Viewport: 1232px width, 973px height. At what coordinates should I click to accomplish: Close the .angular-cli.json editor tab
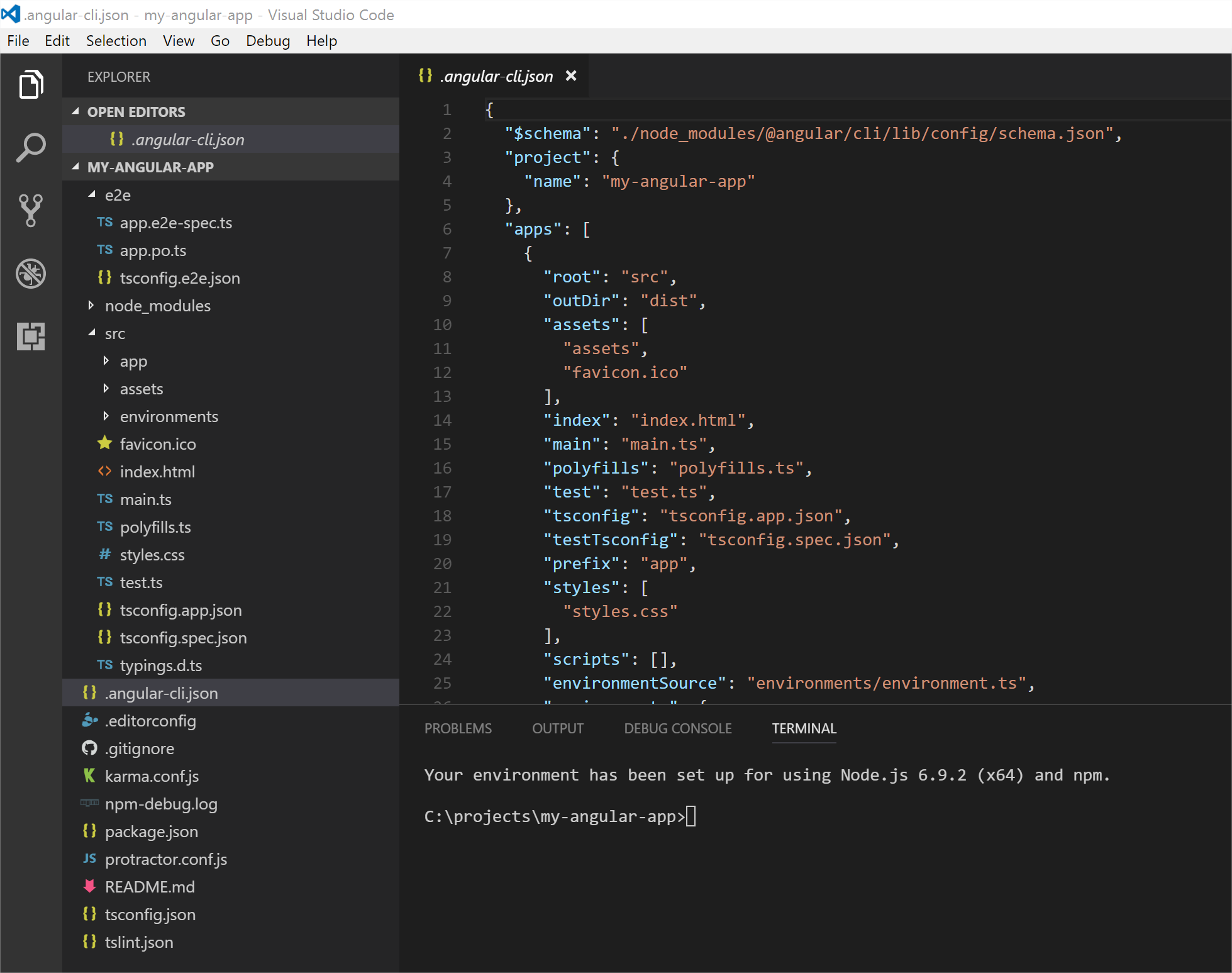coord(571,75)
